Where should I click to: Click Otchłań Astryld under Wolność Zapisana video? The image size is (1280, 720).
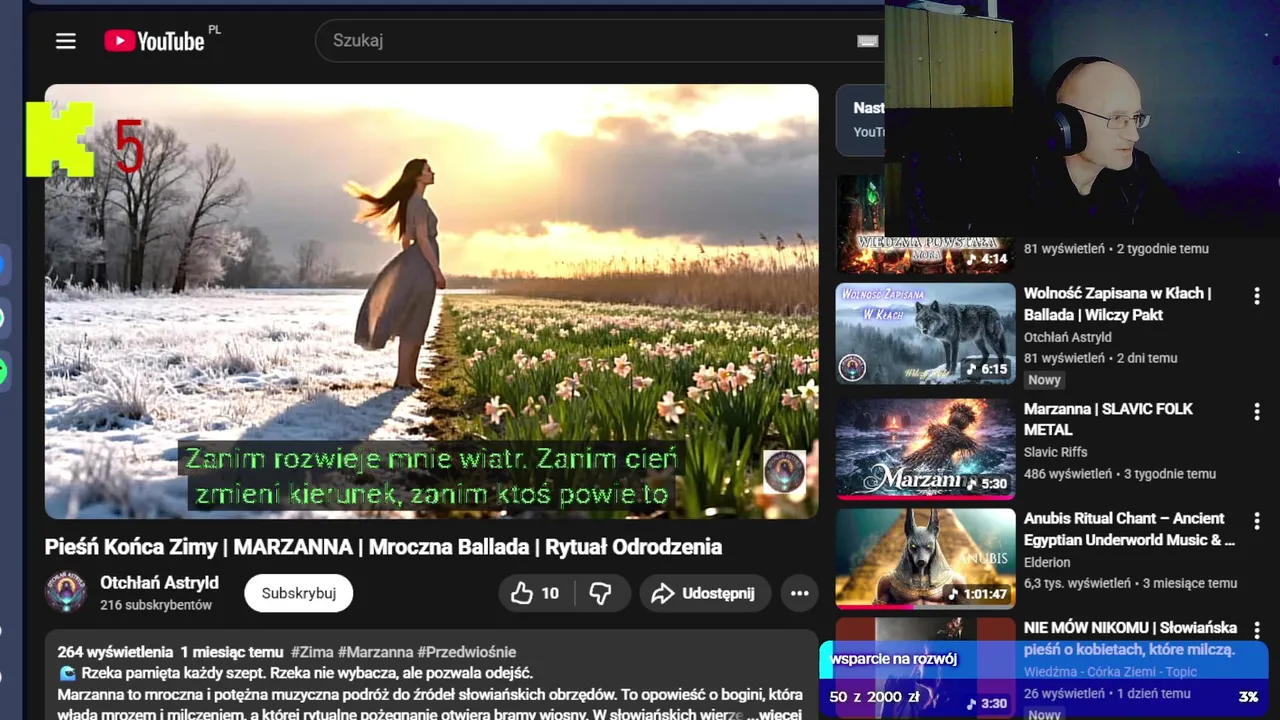(x=1067, y=337)
